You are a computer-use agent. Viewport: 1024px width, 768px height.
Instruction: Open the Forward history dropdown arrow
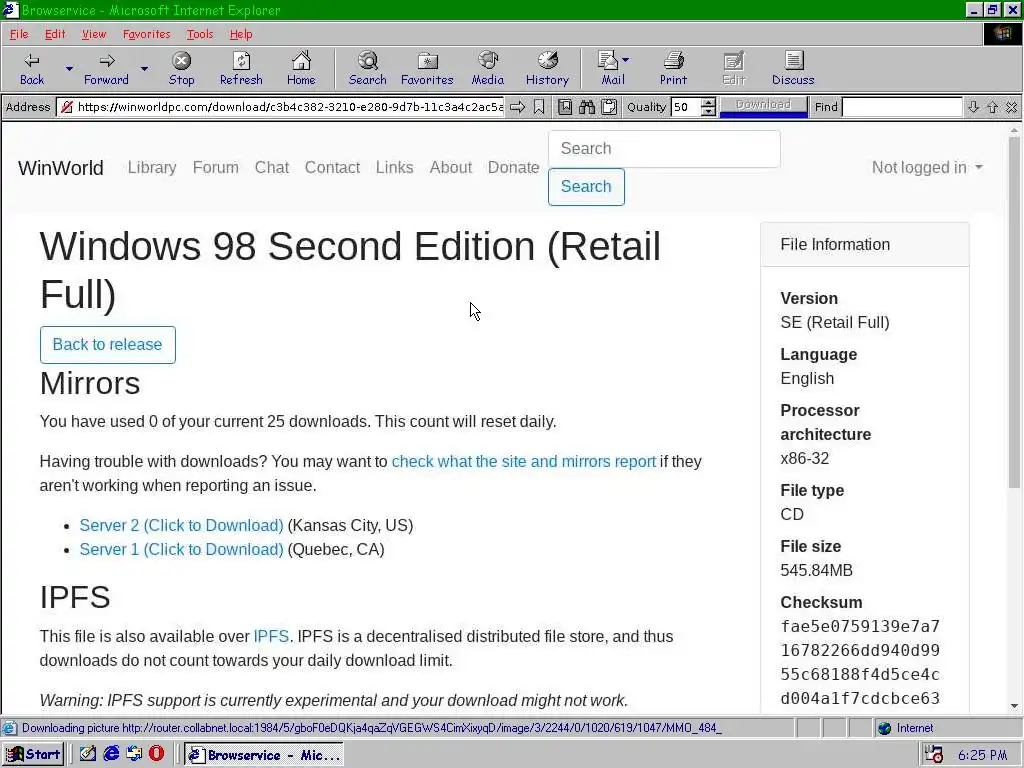coord(144,69)
